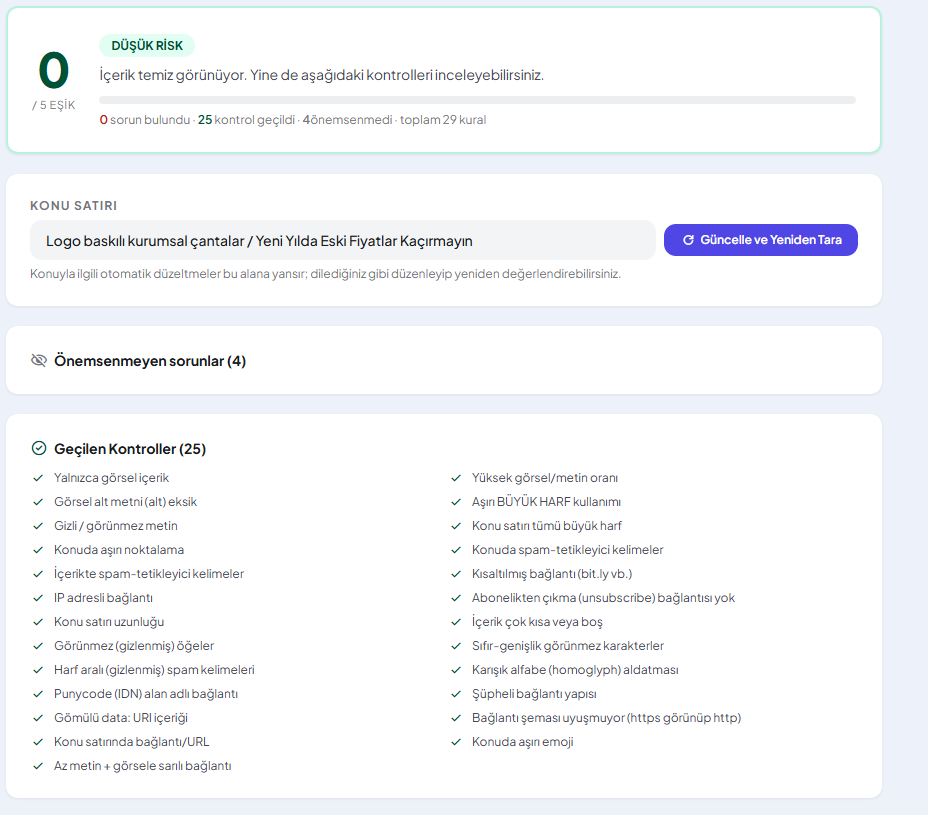Click the check icon for IP adresli bağlantı
This screenshot has width=928, height=815.
tap(38, 598)
